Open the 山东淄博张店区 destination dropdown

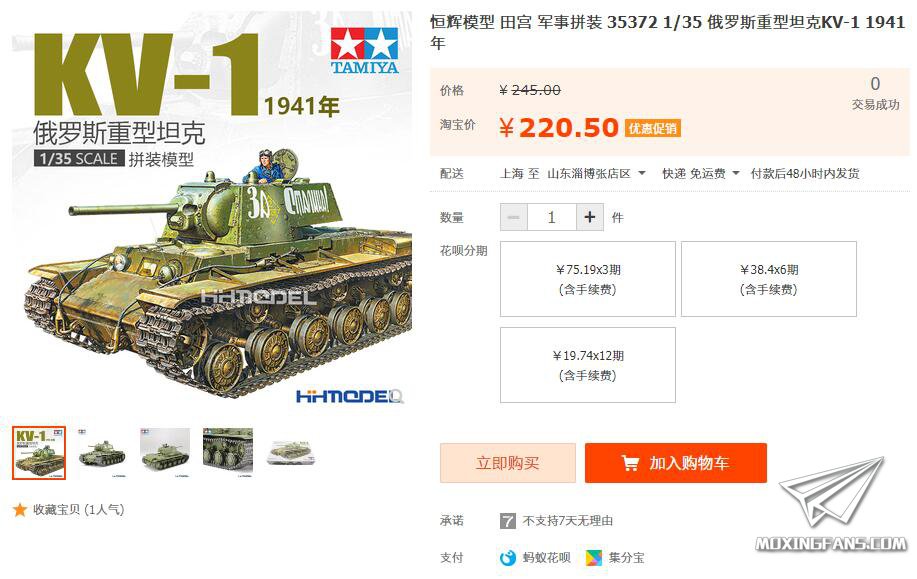click(x=596, y=174)
